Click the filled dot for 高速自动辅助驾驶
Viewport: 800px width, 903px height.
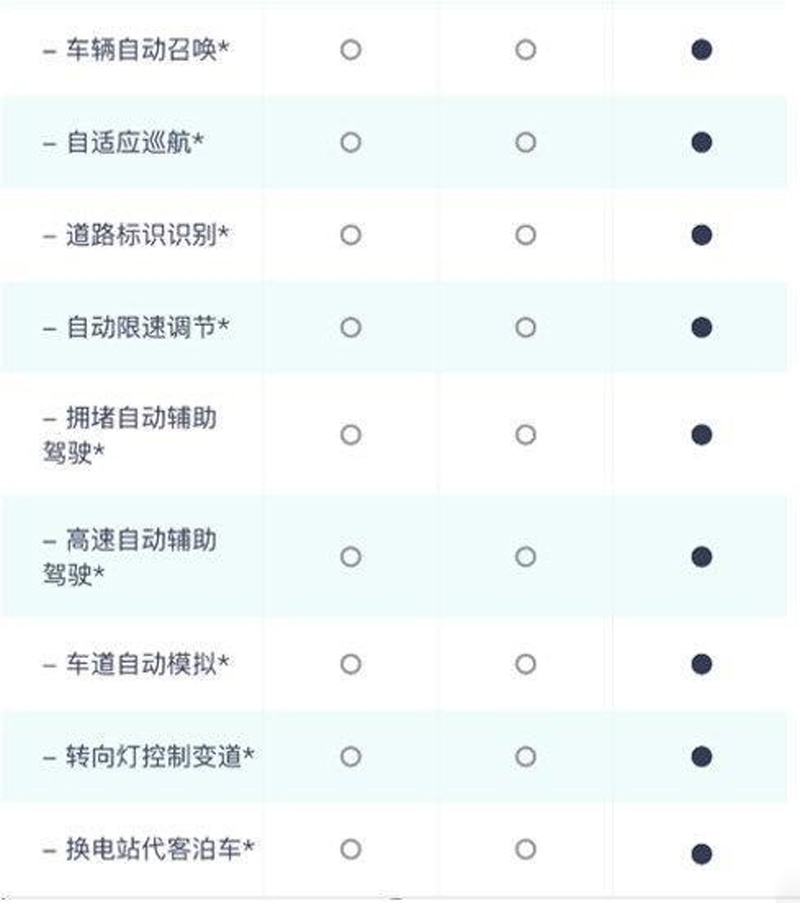701,557
